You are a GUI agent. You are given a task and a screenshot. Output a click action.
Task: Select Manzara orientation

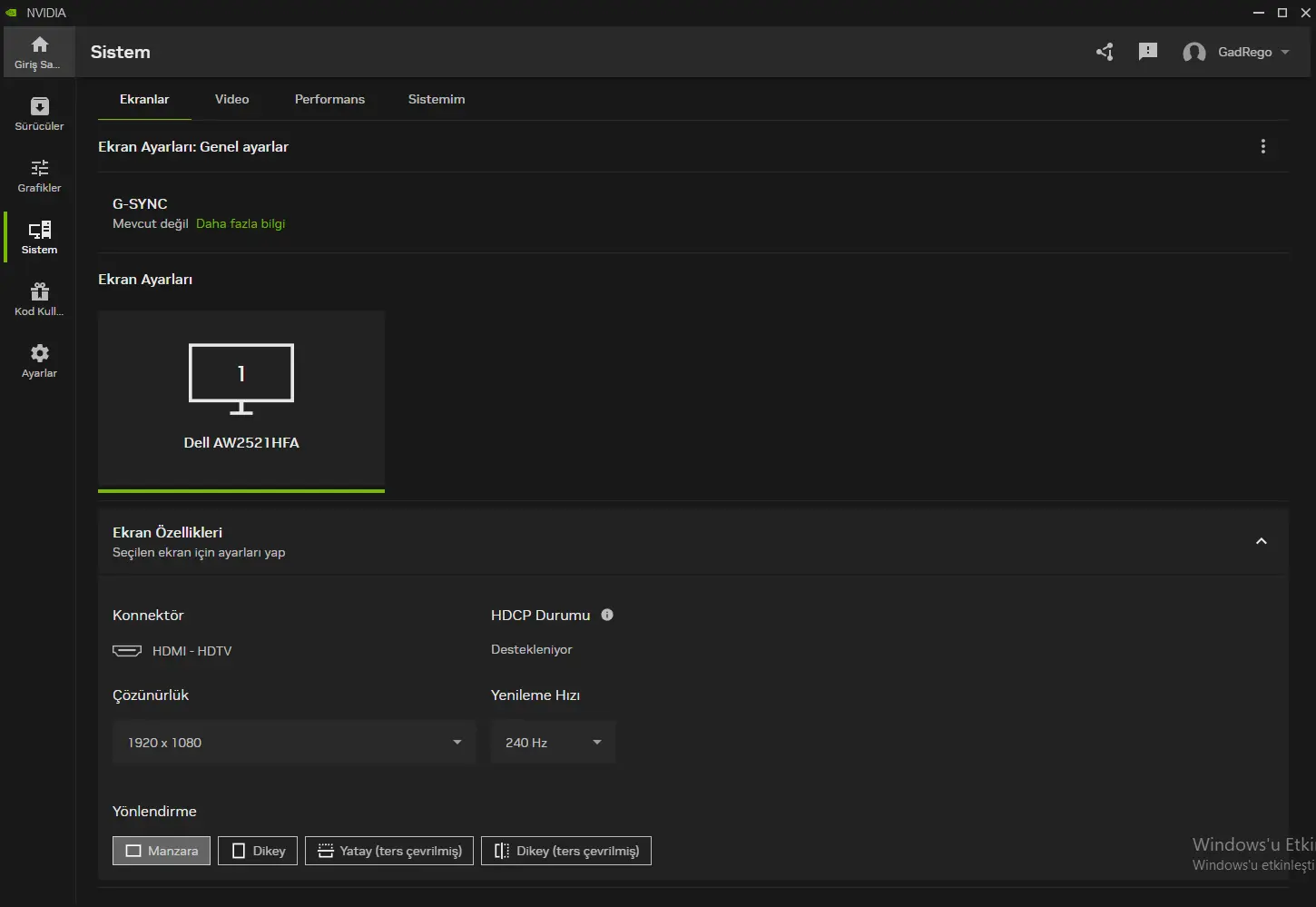[162, 851]
